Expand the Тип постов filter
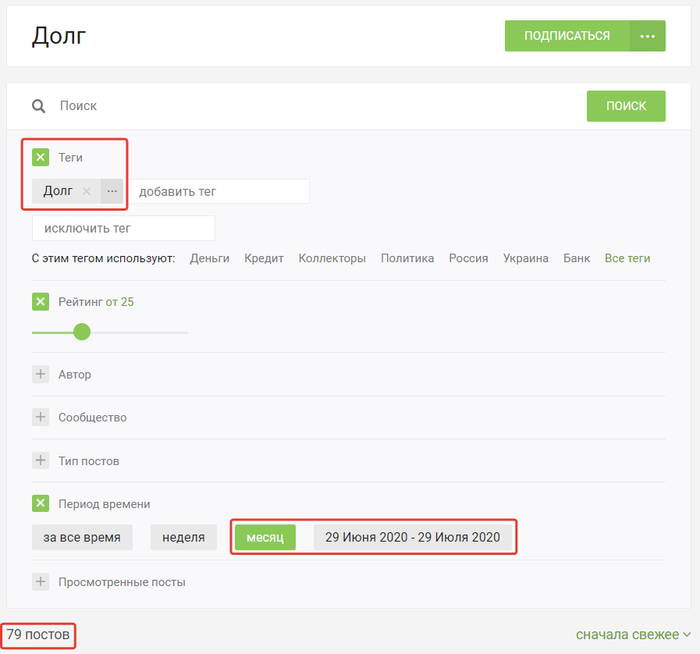 pyautogui.click(x=41, y=460)
